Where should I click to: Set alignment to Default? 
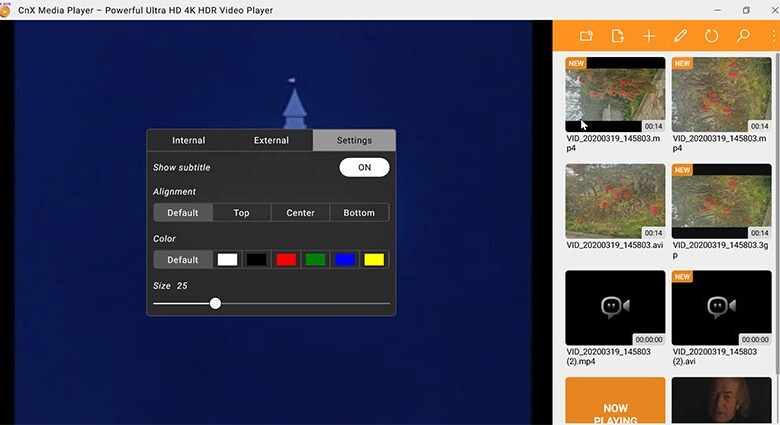point(183,212)
